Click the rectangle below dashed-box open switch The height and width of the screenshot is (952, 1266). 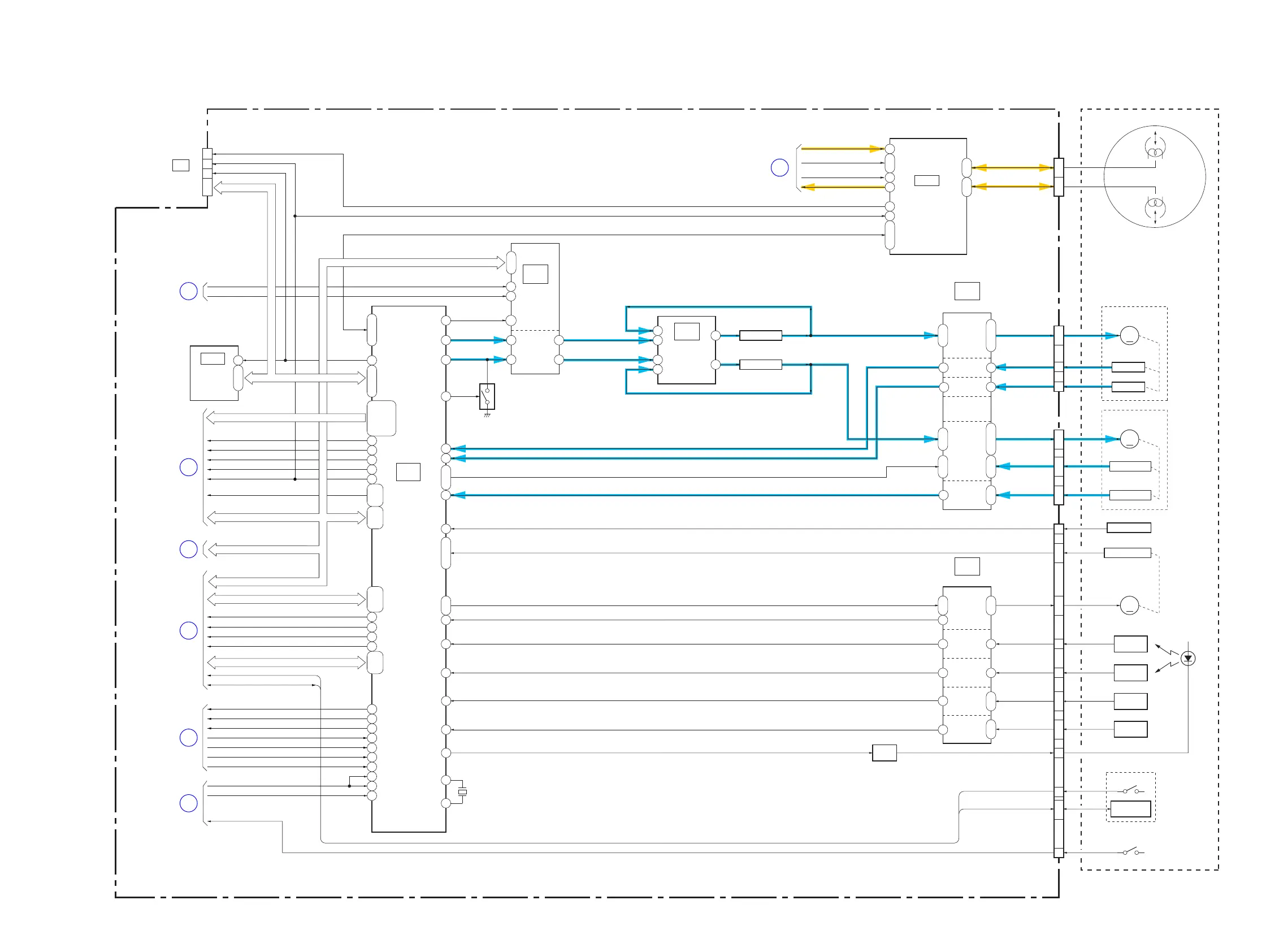coord(1130,809)
